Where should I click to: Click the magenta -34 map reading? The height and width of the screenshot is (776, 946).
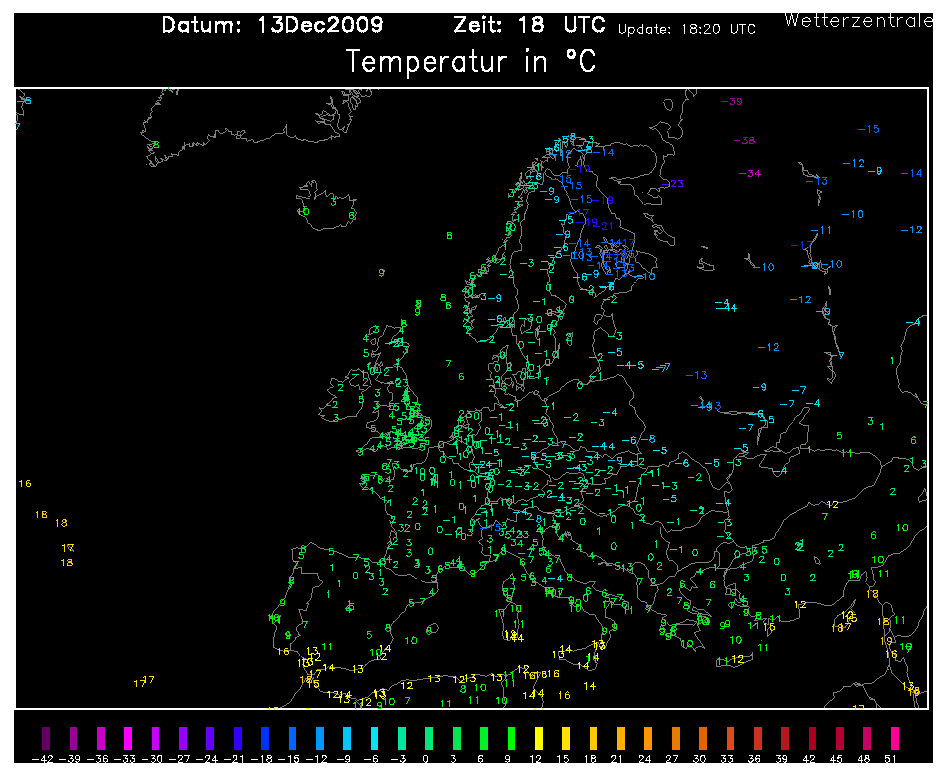pyautogui.click(x=750, y=174)
